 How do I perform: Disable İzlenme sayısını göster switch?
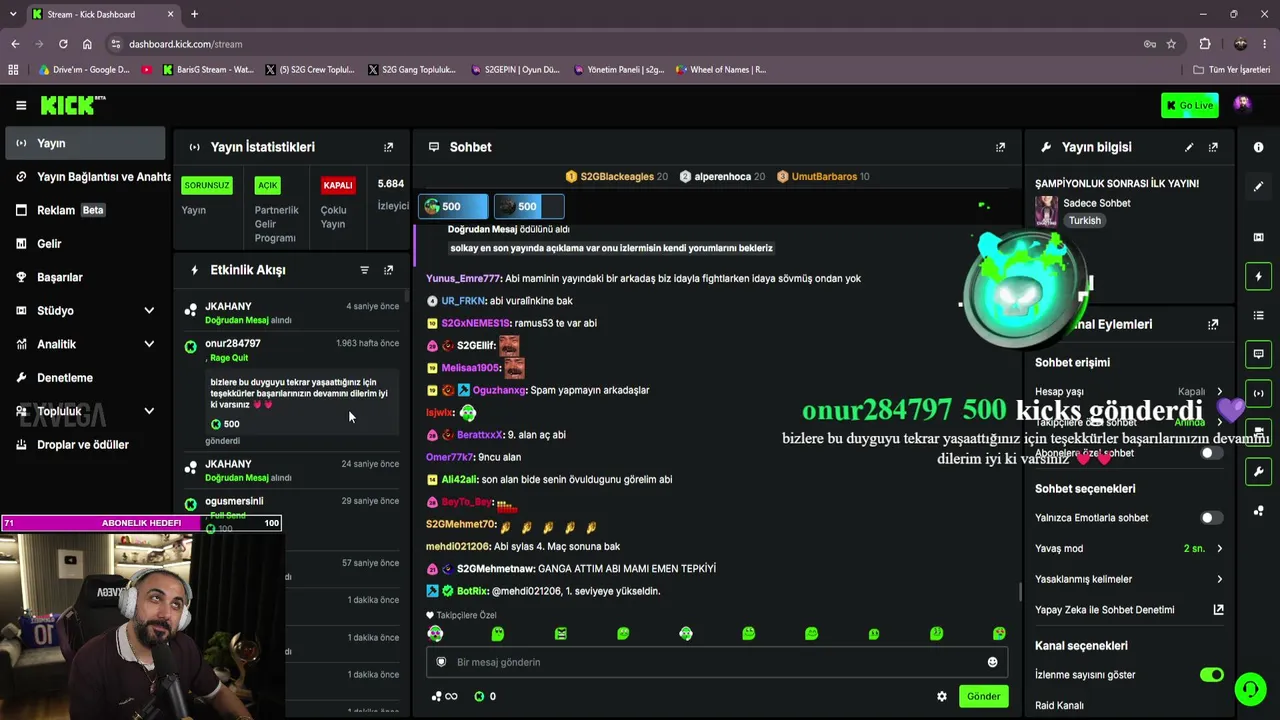(x=1211, y=675)
